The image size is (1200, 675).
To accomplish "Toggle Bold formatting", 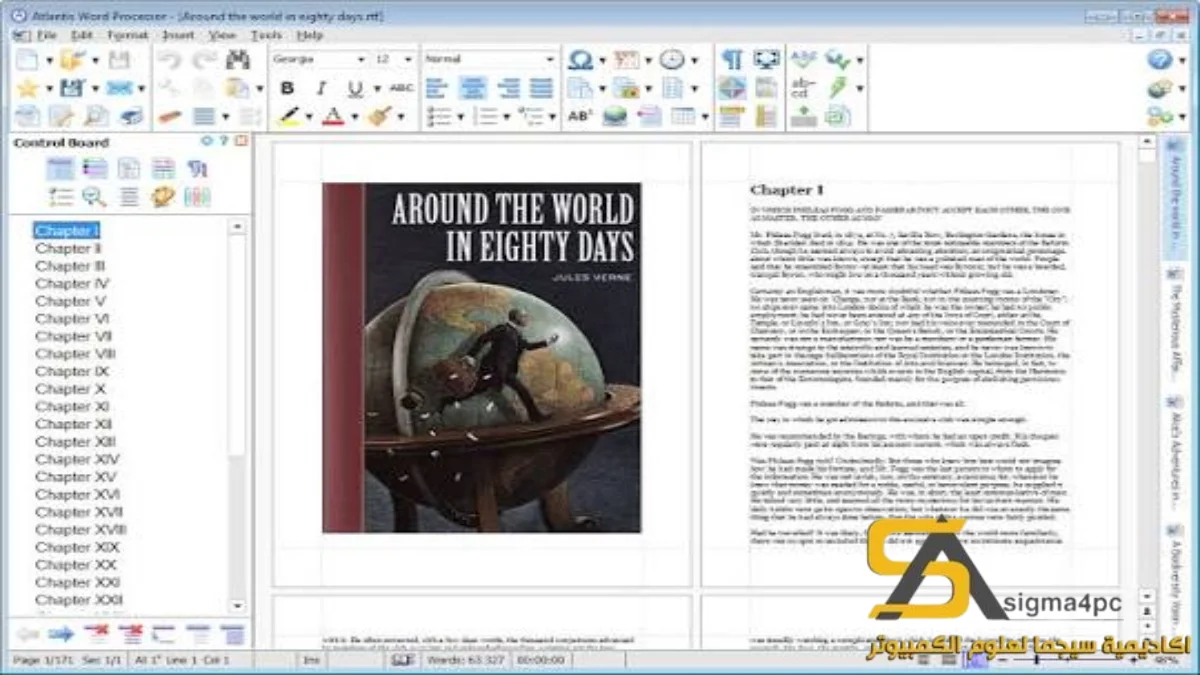I will pyautogui.click(x=288, y=88).
